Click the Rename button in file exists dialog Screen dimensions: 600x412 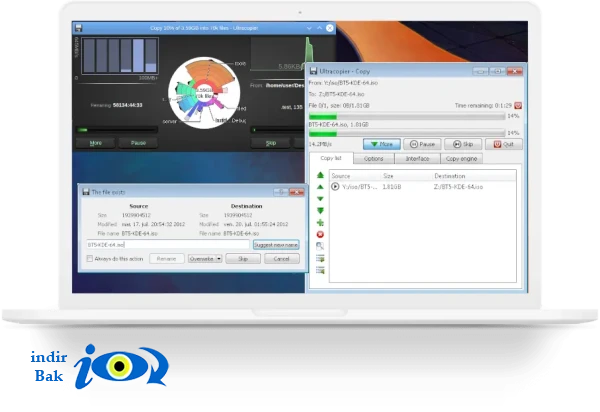click(x=166, y=259)
